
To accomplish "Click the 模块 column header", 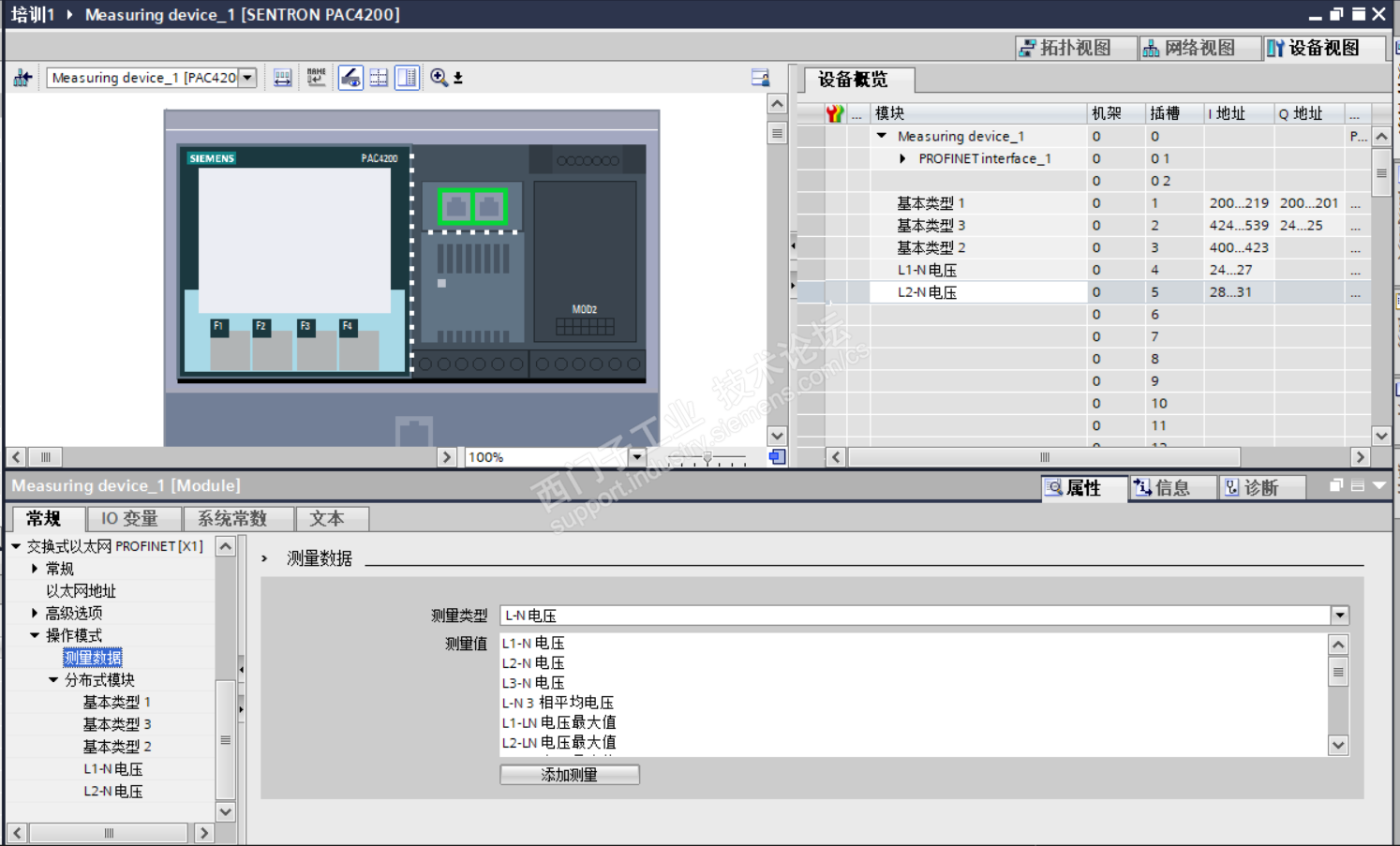I will pyautogui.click(x=978, y=113).
